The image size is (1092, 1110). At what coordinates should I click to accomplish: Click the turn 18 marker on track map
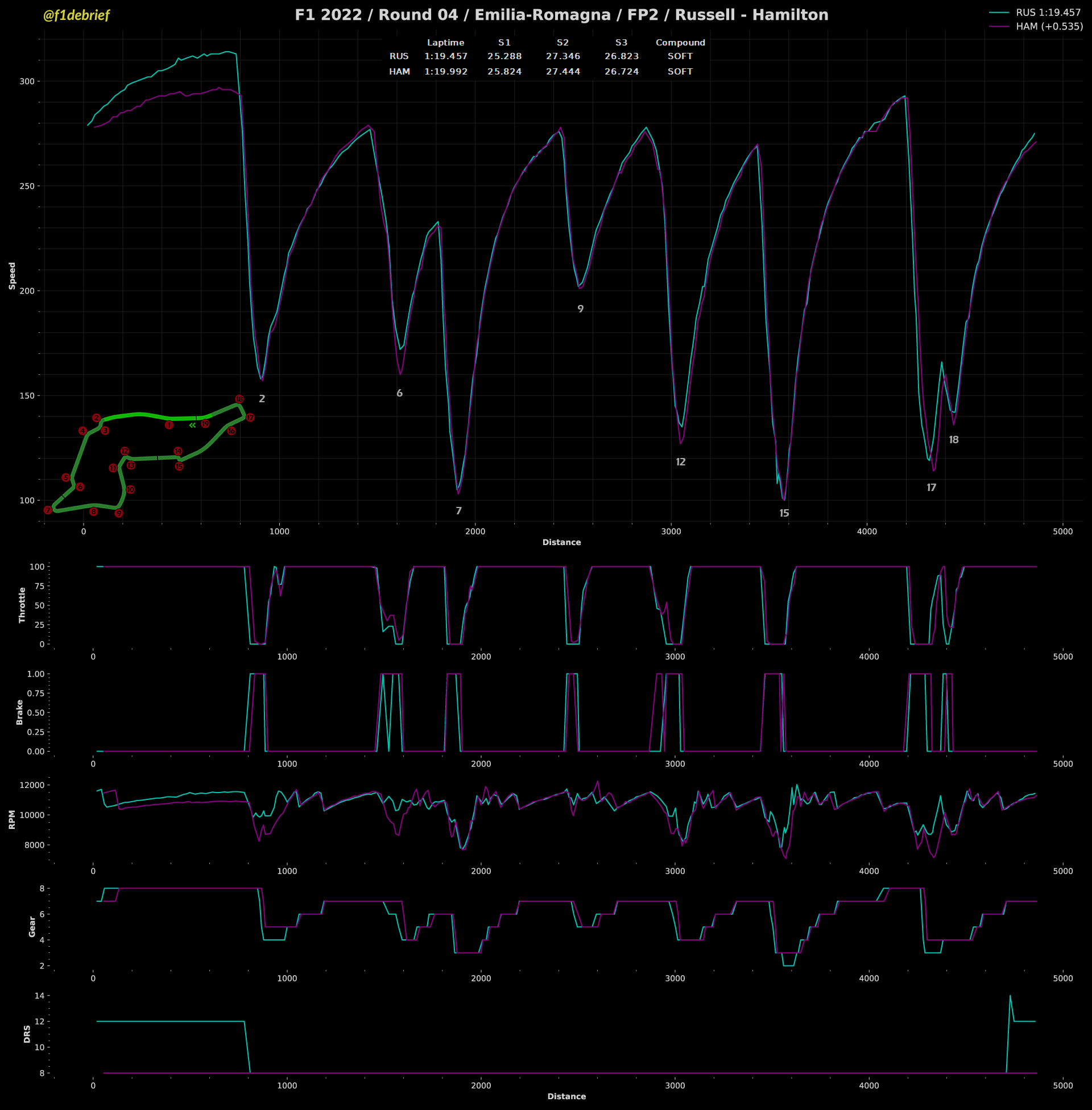(239, 399)
